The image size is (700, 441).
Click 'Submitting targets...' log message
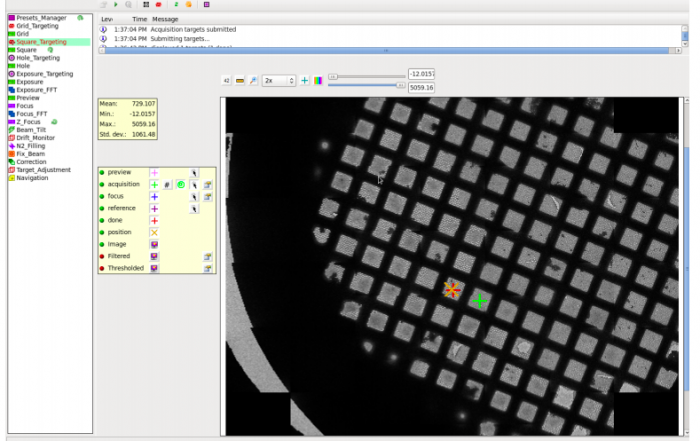[x=180, y=39]
